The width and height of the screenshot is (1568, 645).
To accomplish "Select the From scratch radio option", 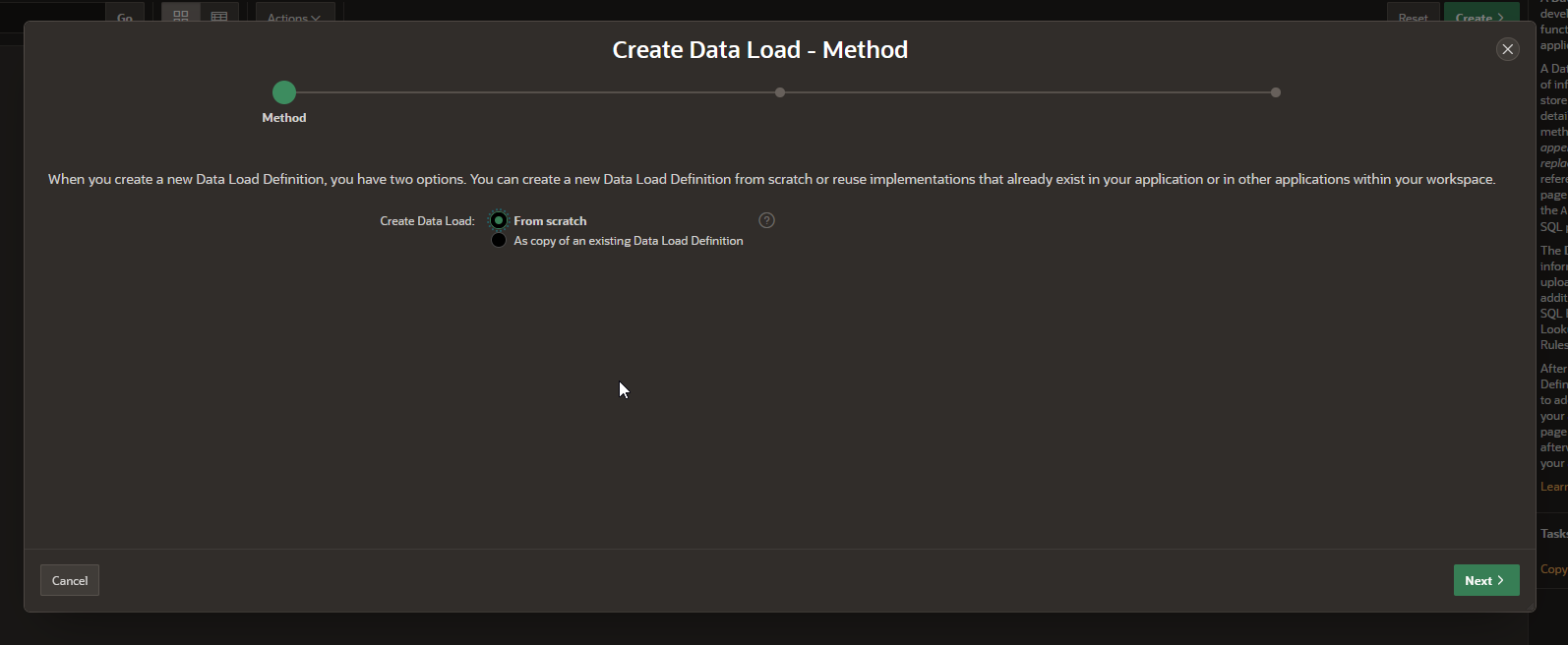I will pyautogui.click(x=499, y=220).
